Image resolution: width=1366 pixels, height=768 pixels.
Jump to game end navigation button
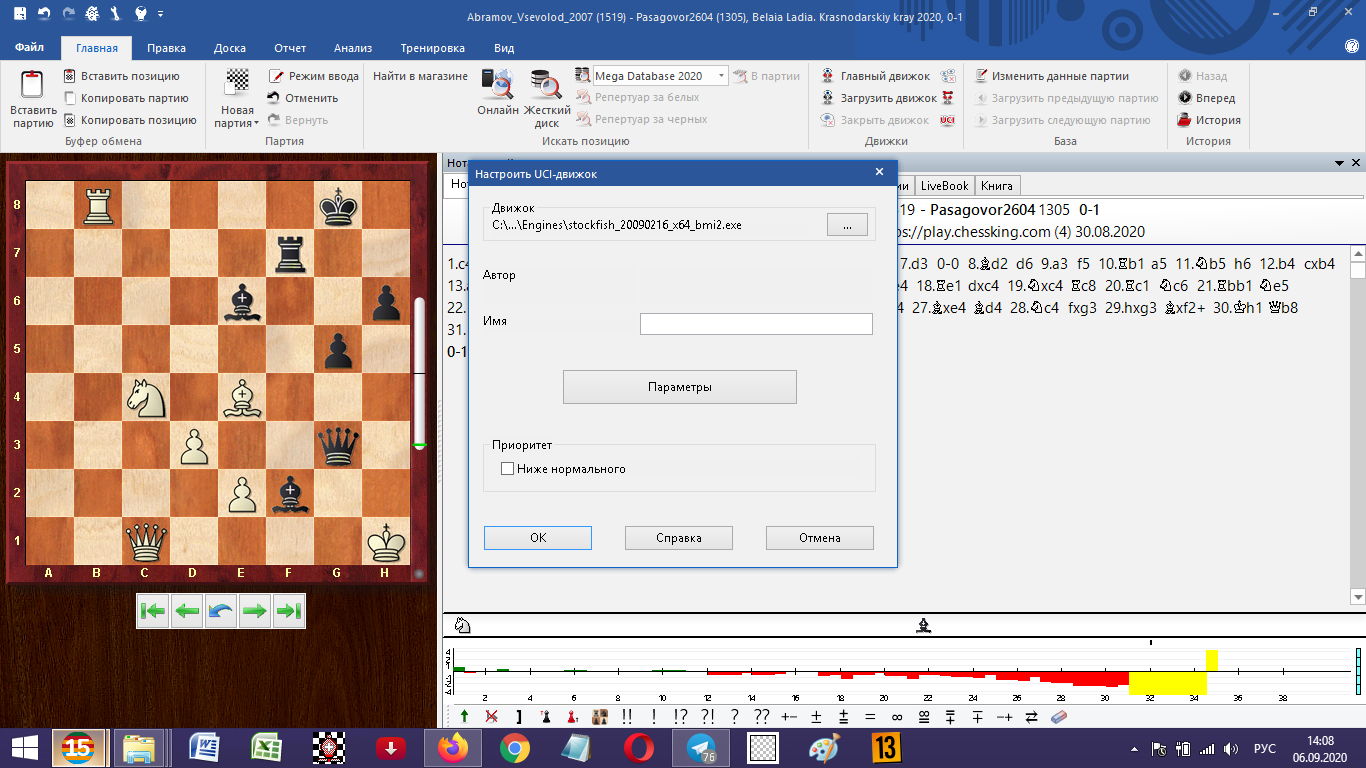[x=289, y=611]
